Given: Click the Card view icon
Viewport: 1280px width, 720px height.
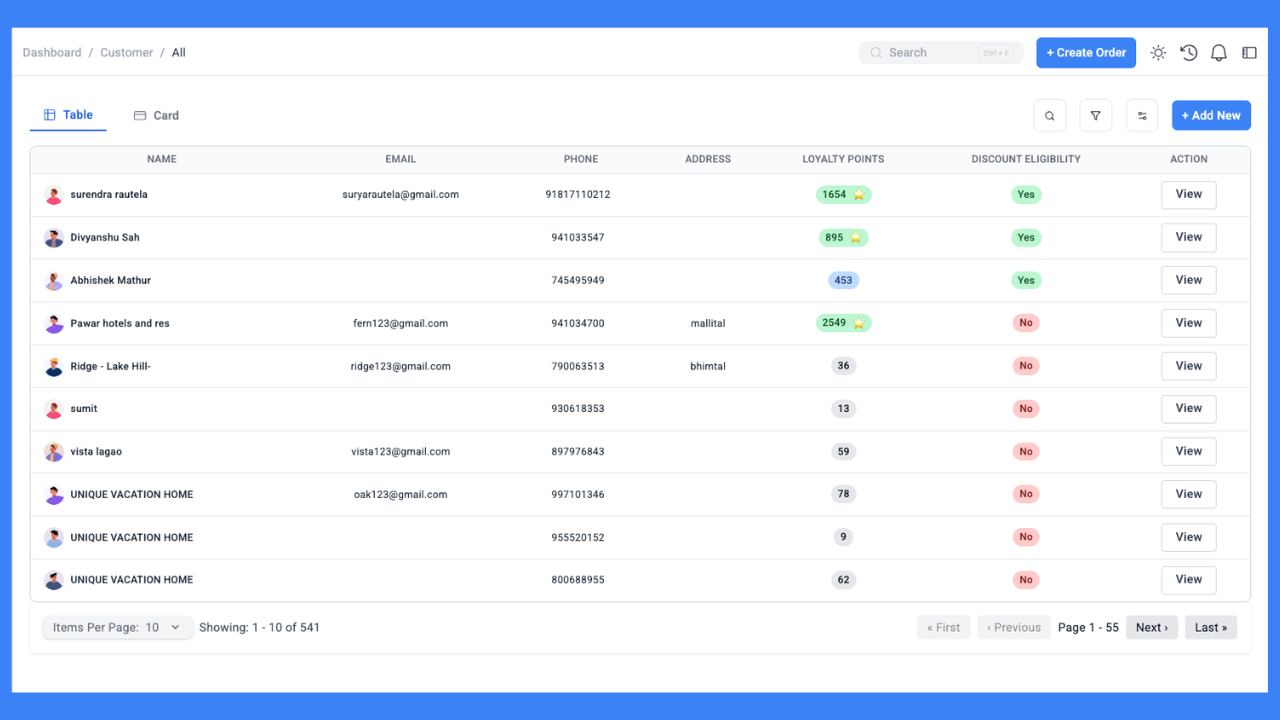Looking at the screenshot, I should coord(140,115).
